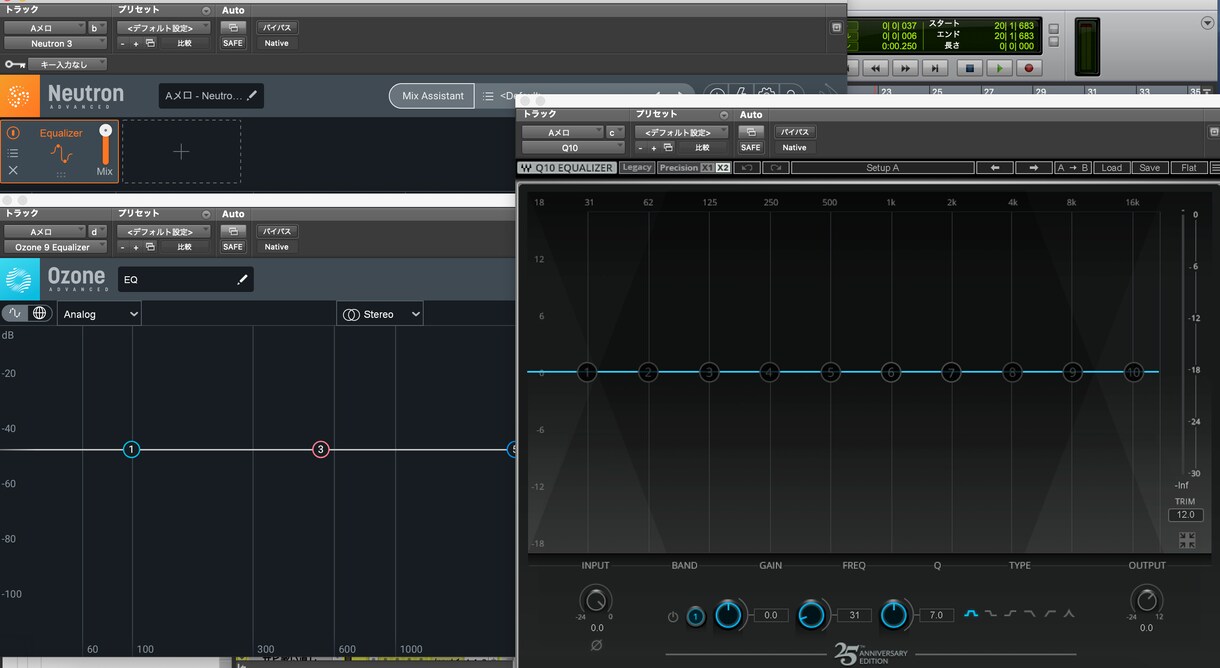
Task: Click Flat to reset the Q10 bands
Action: coord(1189,168)
